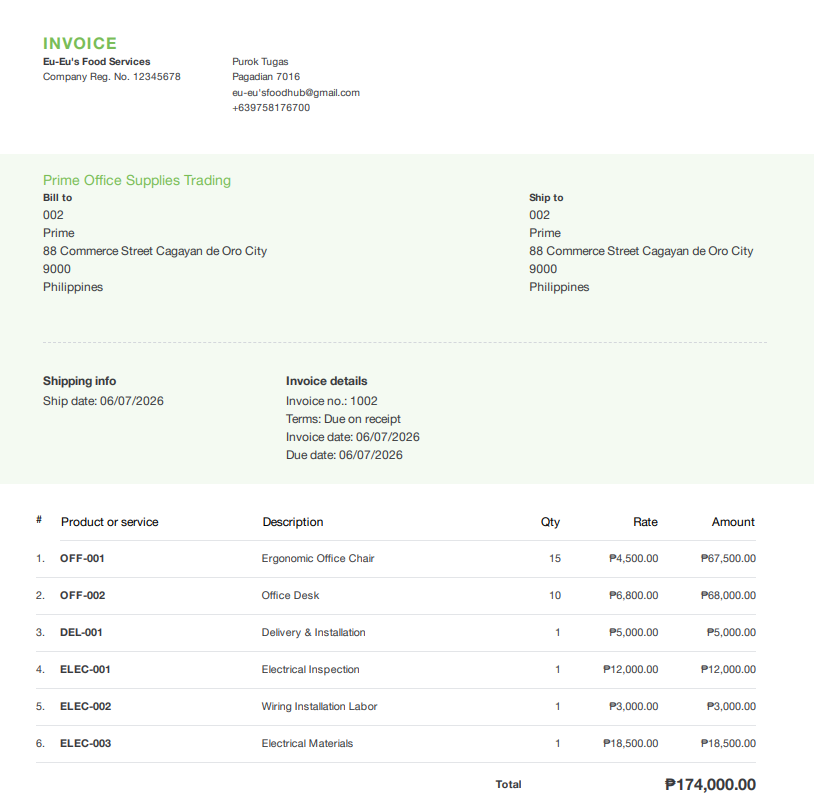Image resolution: width=814 pixels, height=804 pixels.
Task: Select the OFF-001 product code
Action: [82, 558]
